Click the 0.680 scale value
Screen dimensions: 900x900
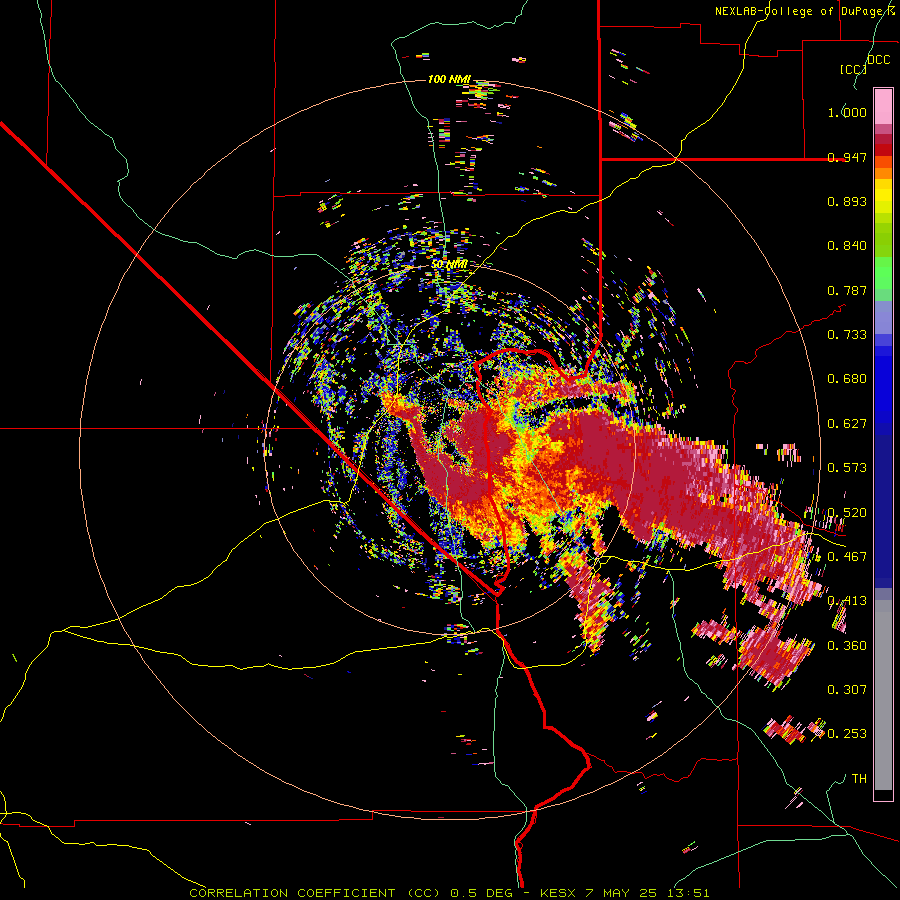(x=847, y=379)
